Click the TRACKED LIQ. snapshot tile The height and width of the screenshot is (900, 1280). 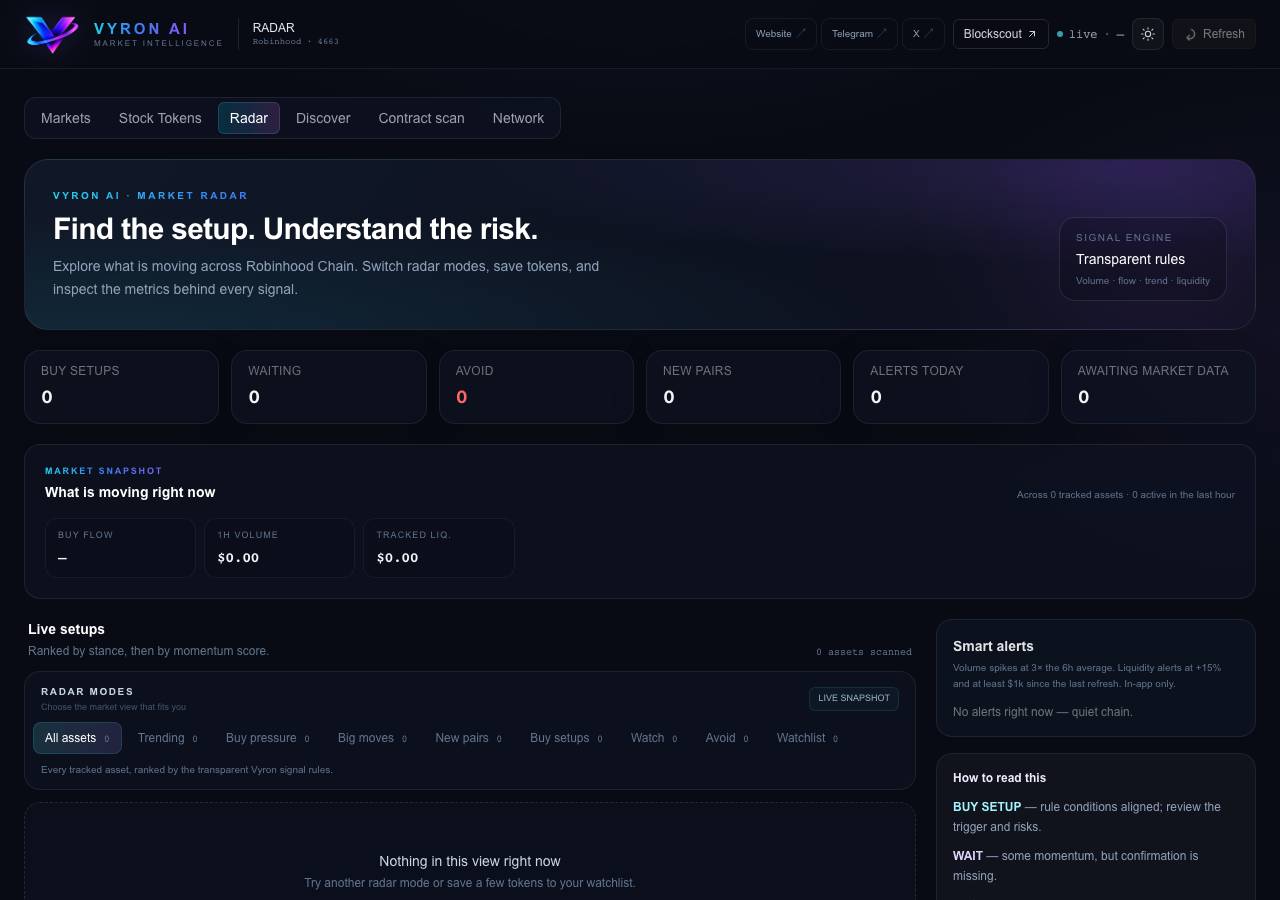(439, 548)
